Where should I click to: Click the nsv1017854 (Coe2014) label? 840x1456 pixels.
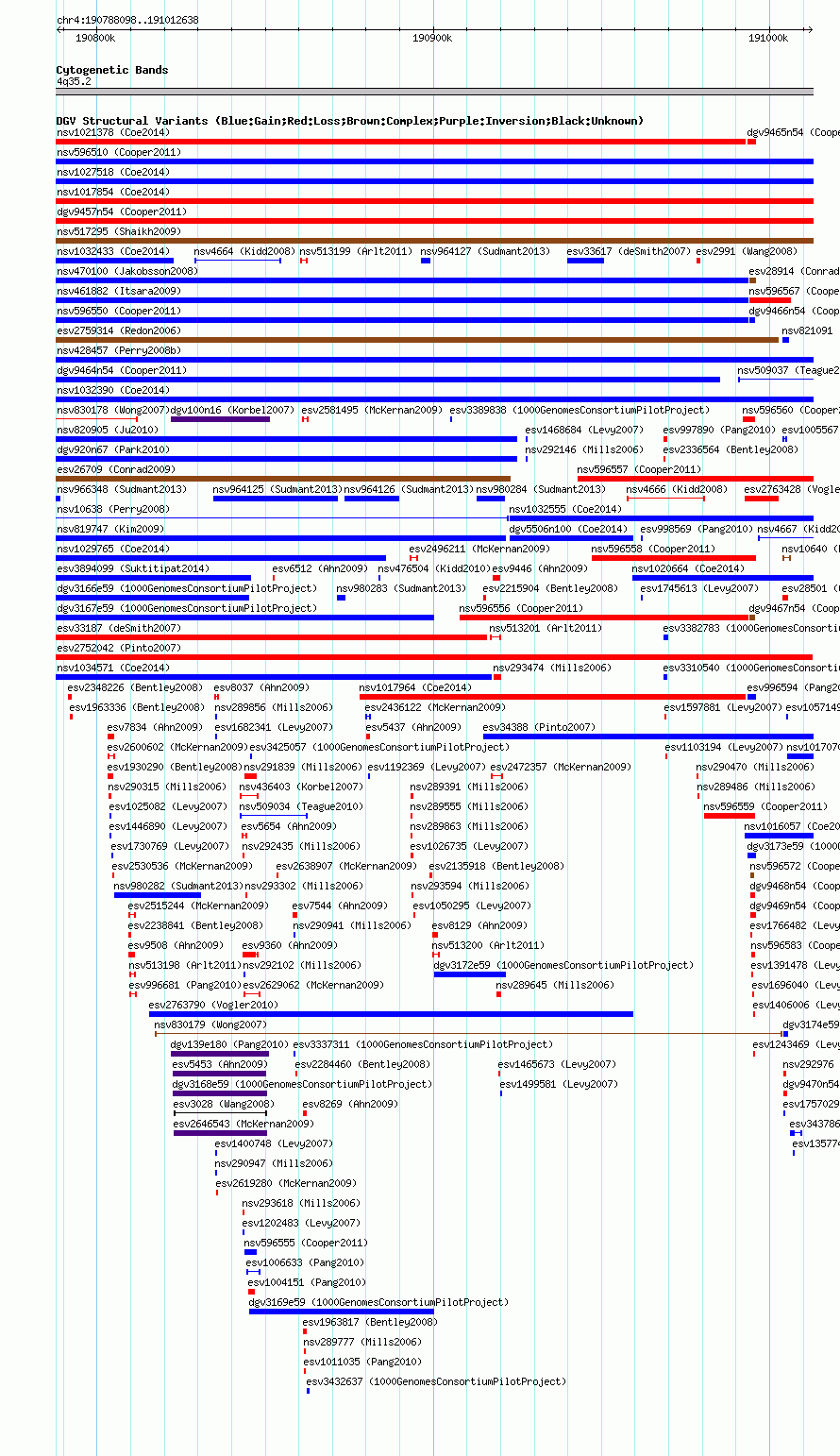point(113,192)
